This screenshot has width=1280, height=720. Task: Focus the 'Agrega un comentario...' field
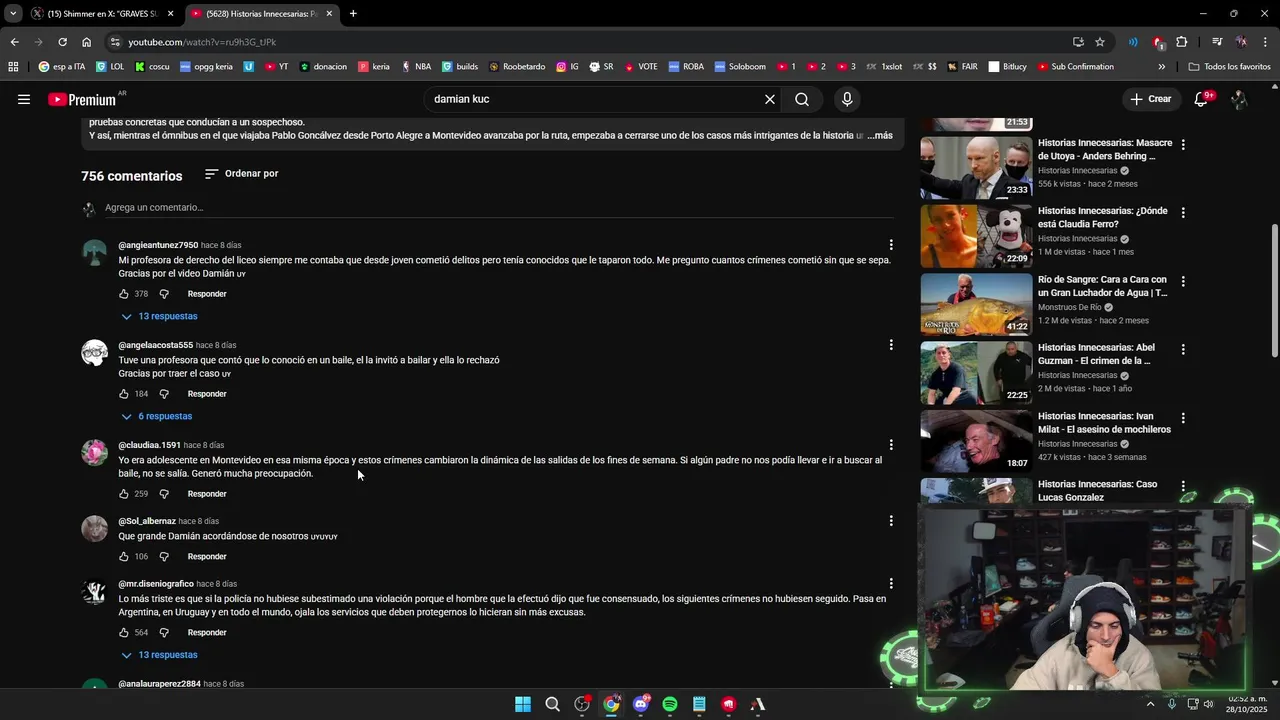(499, 208)
